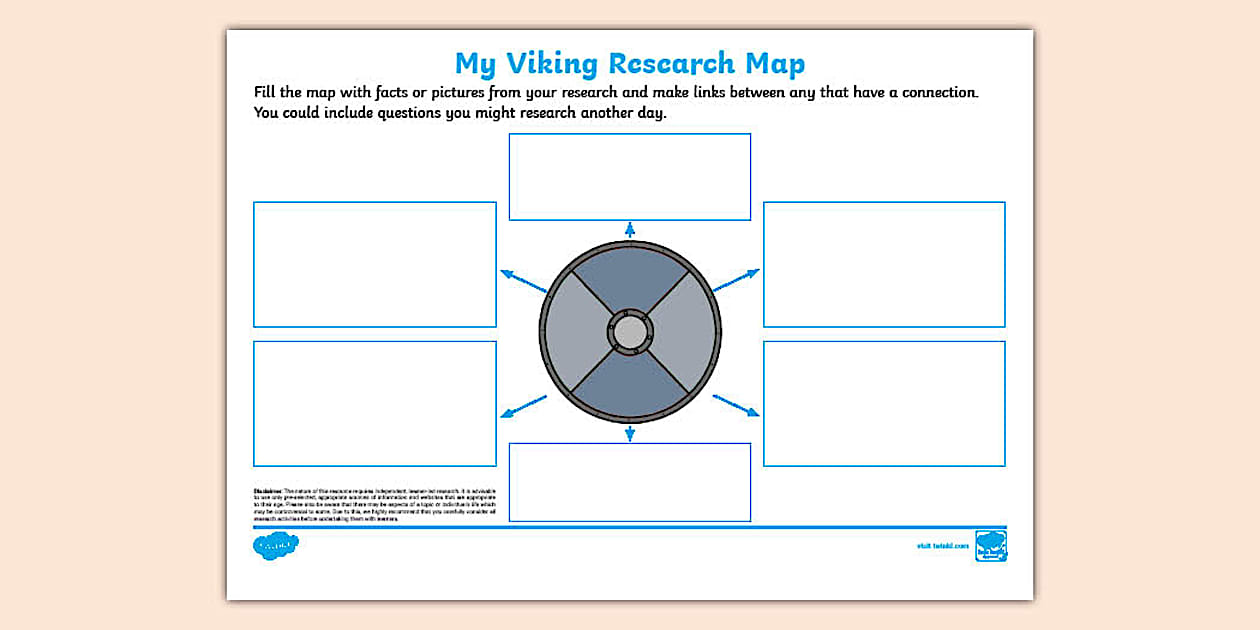Click the arrow pointing up from shield
Viewport: 1260px width, 630px height.
point(630,230)
